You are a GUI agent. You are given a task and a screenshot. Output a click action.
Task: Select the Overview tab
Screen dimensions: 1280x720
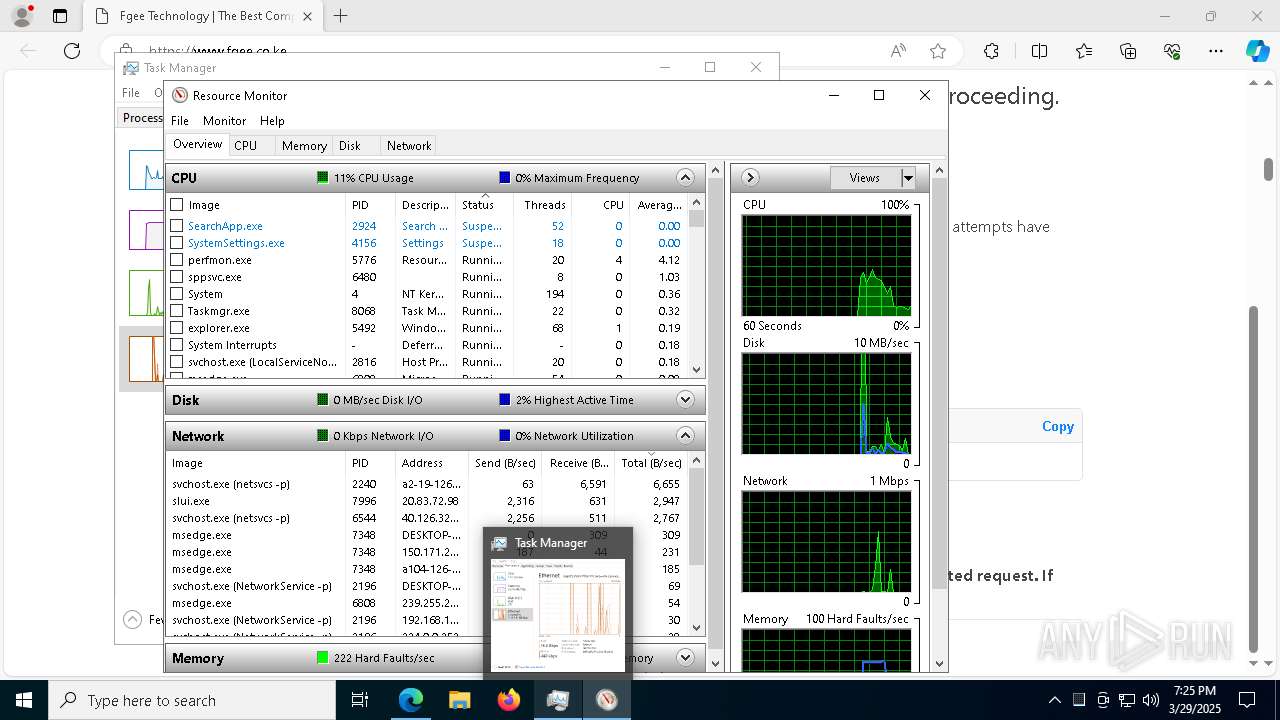[x=197, y=144]
